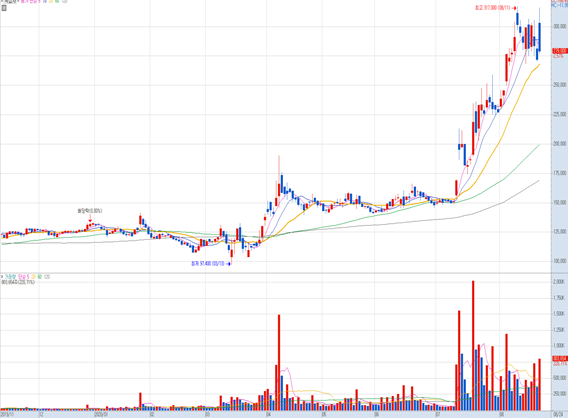
Task: Click the 1,750K volume axis label
Action: [x=559, y=298]
